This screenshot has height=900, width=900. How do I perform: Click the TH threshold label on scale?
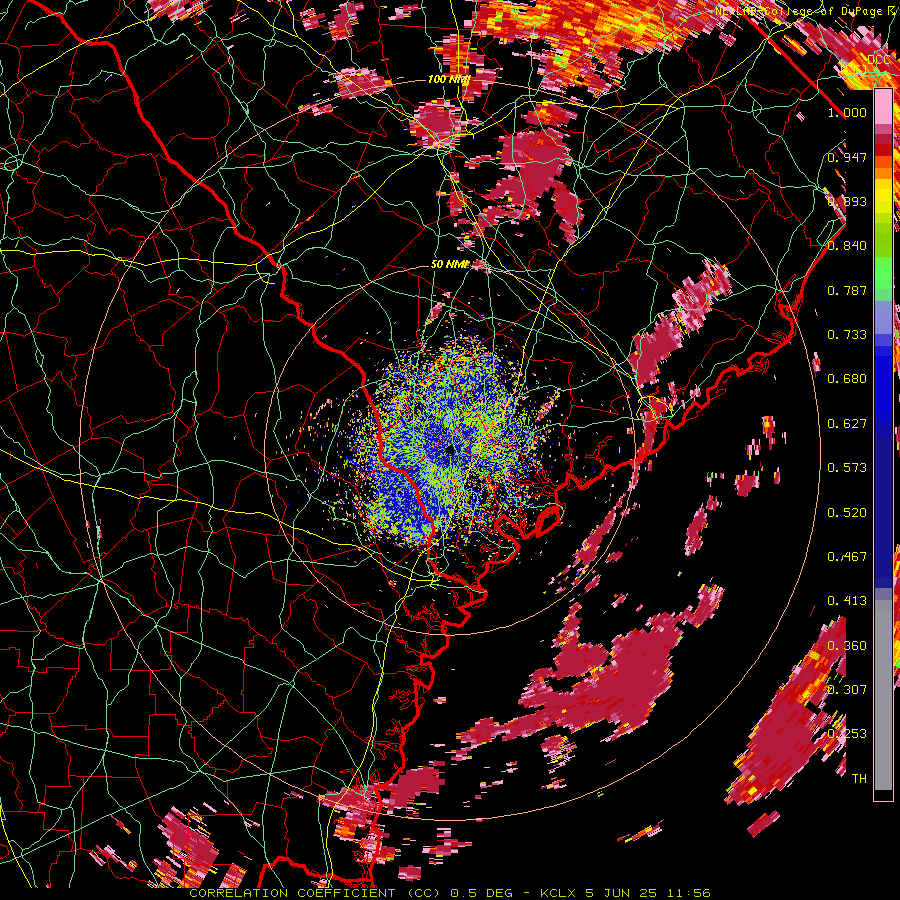(859, 779)
